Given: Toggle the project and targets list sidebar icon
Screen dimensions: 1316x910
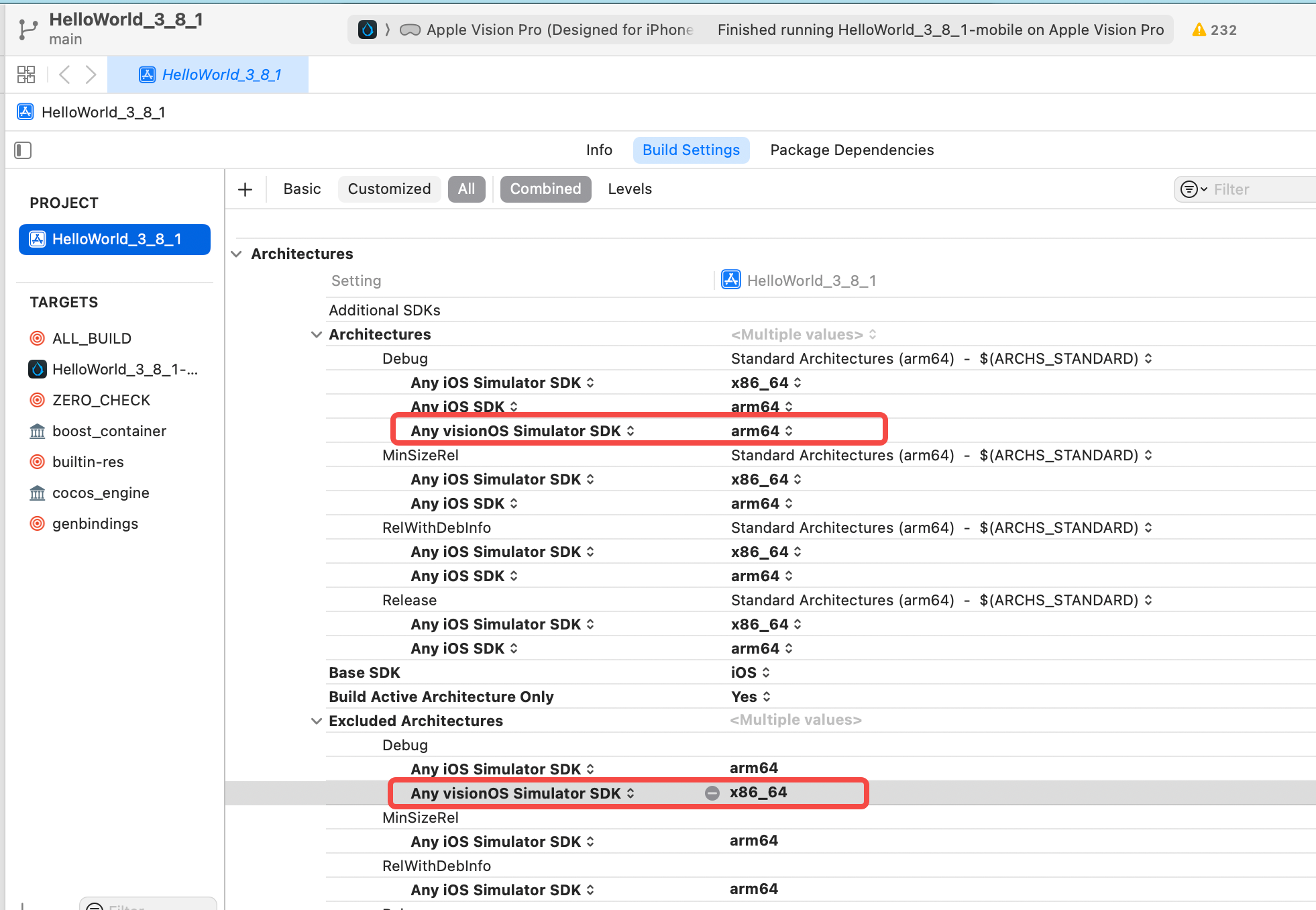Looking at the screenshot, I should pos(23,150).
